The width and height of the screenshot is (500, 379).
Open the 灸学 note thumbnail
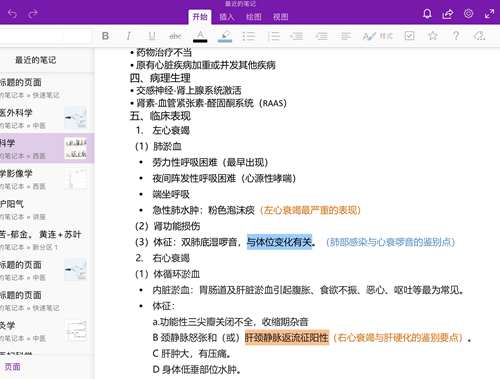(x=76, y=331)
